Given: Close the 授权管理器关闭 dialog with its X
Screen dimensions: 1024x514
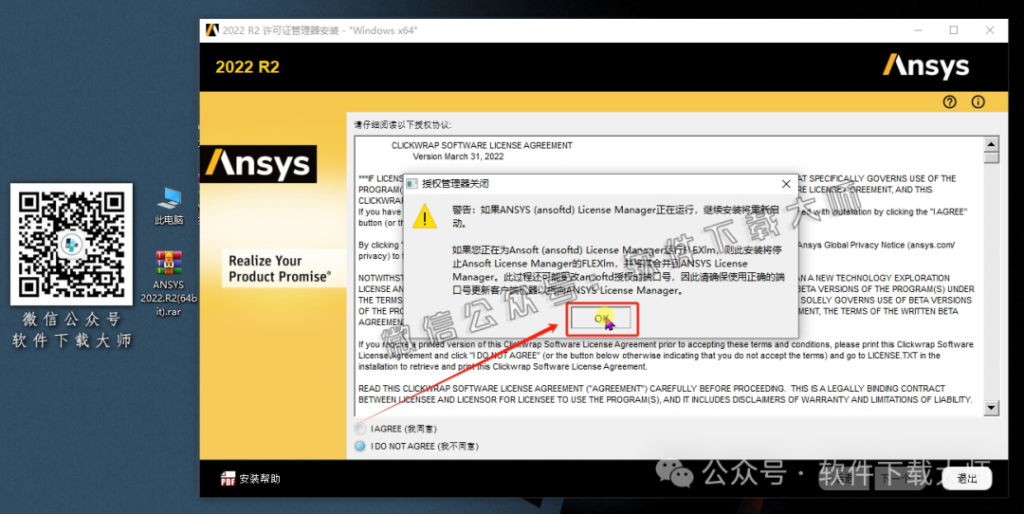Looking at the screenshot, I should 786,184.
